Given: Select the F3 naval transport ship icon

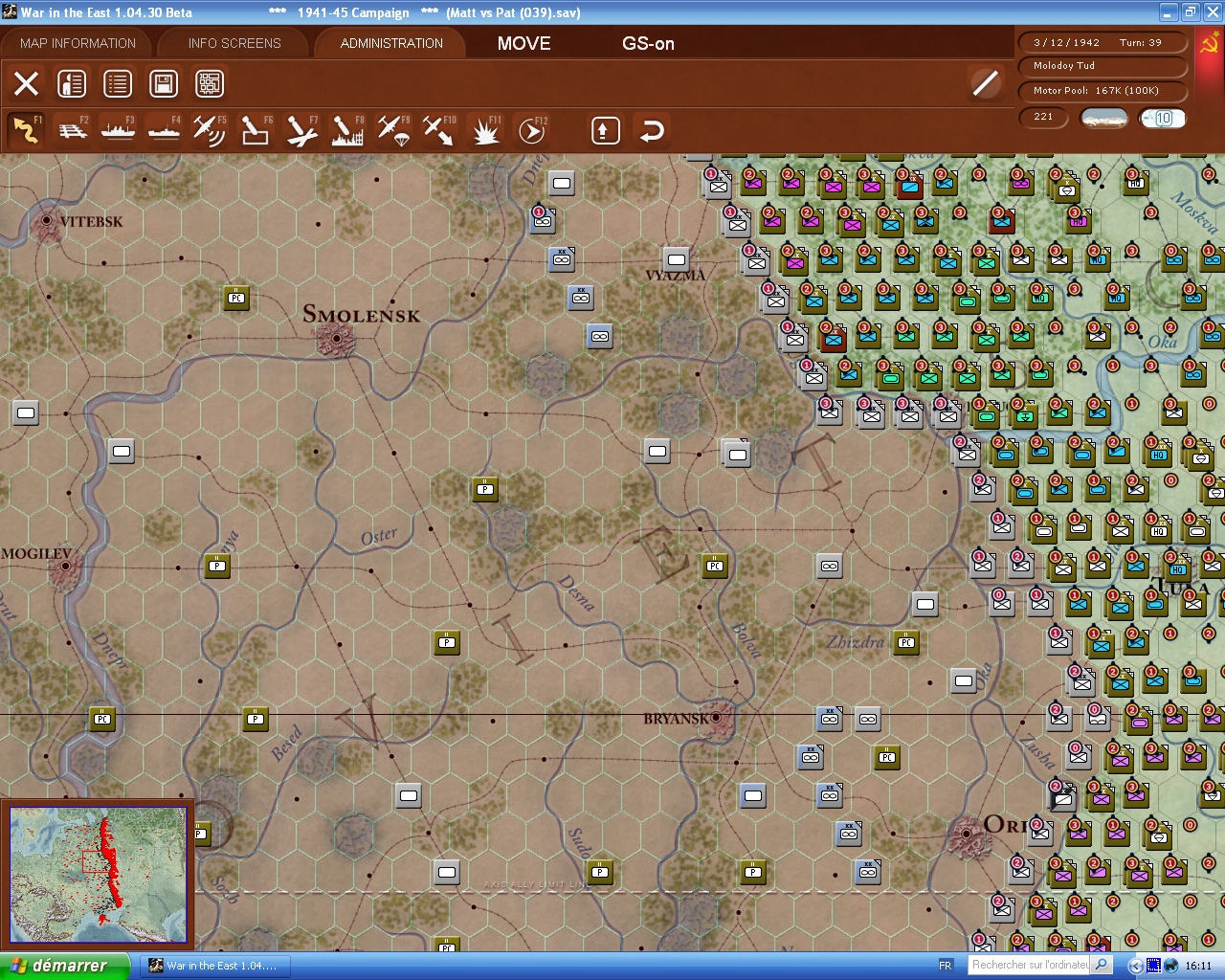Looking at the screenshot, I should point(118,130).
